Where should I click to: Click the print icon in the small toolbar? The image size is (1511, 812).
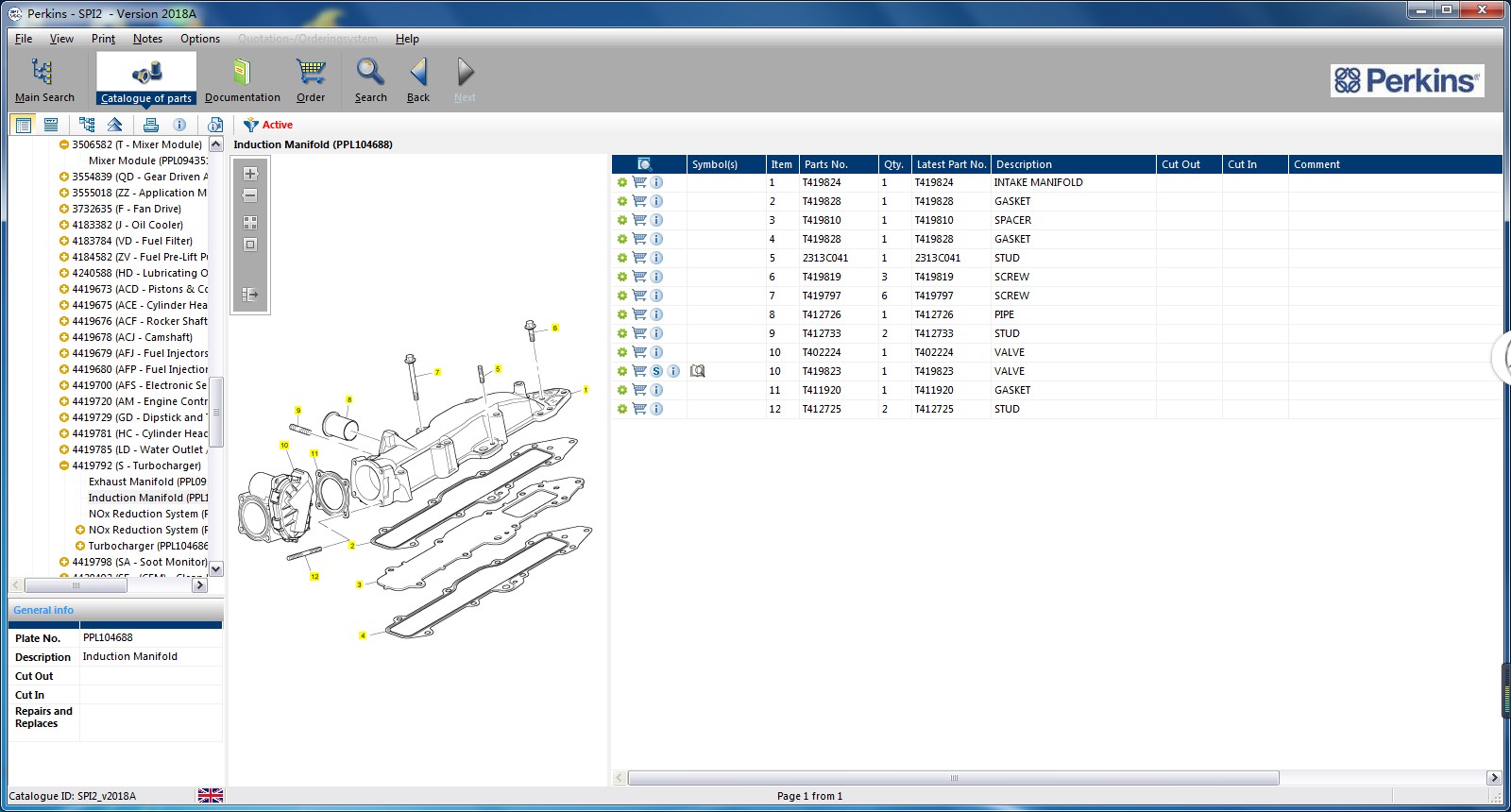(151, 125)
